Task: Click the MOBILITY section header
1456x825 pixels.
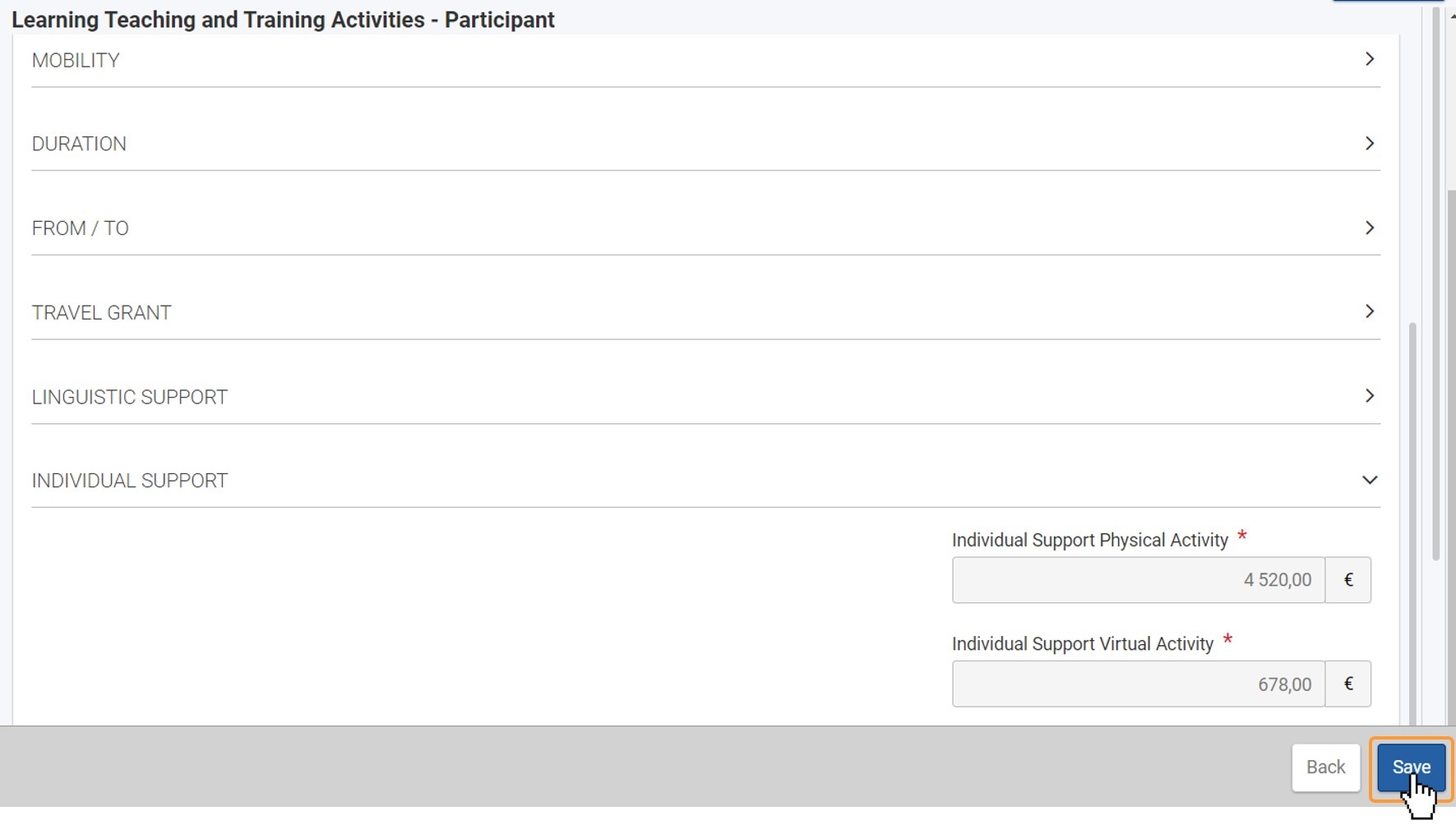Action: tap(705, 60)
